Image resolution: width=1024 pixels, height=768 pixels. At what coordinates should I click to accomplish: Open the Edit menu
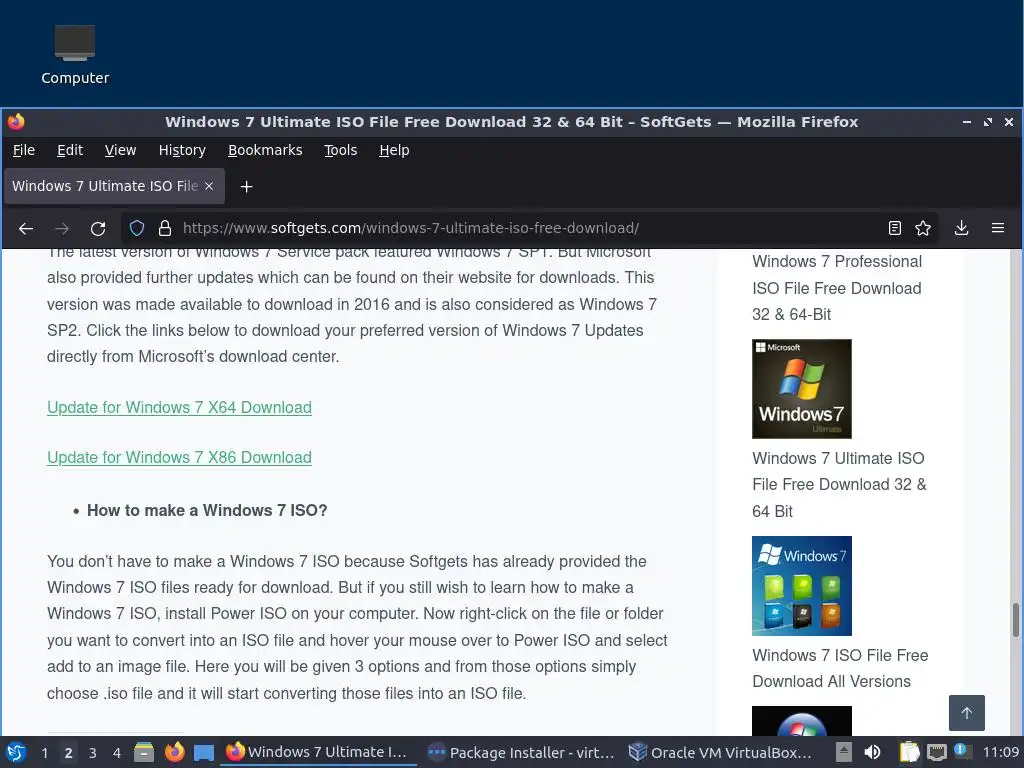70,150
